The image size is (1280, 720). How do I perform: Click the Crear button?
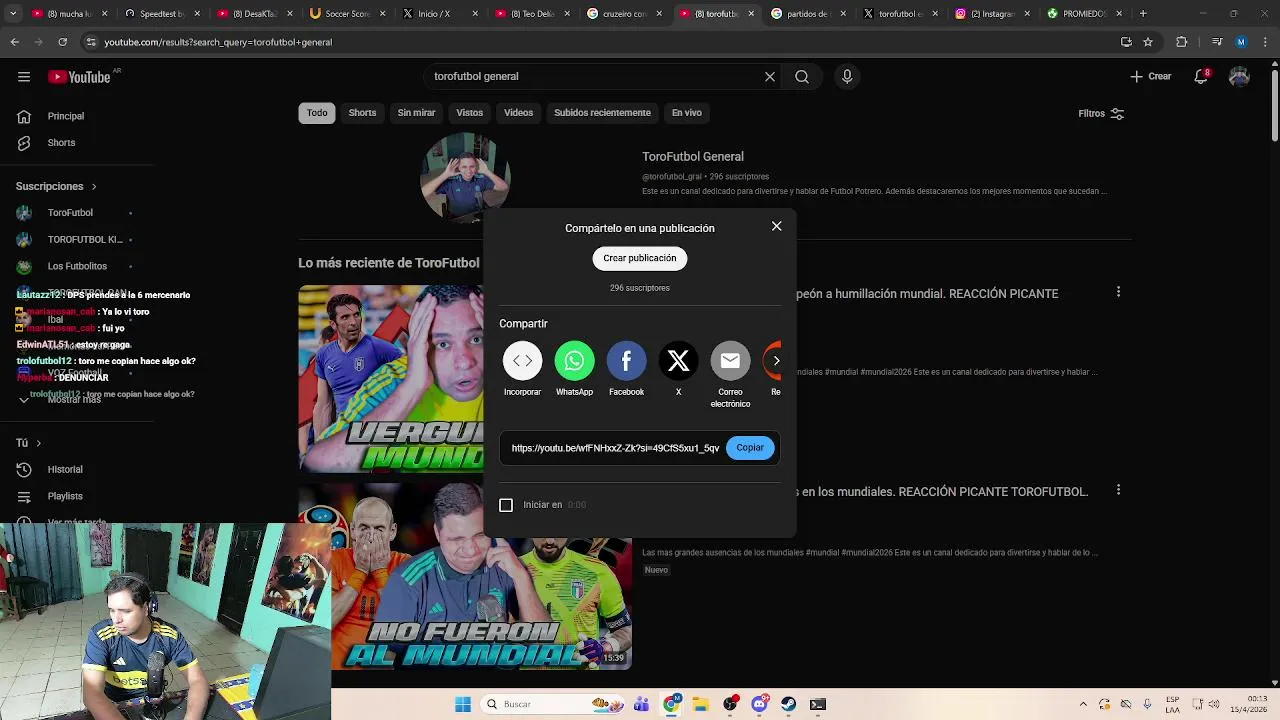1151,77
